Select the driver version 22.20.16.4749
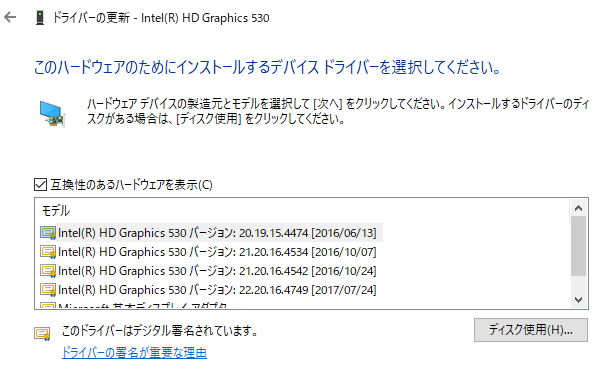The image size is (597, 381). [x=217, y=290]
